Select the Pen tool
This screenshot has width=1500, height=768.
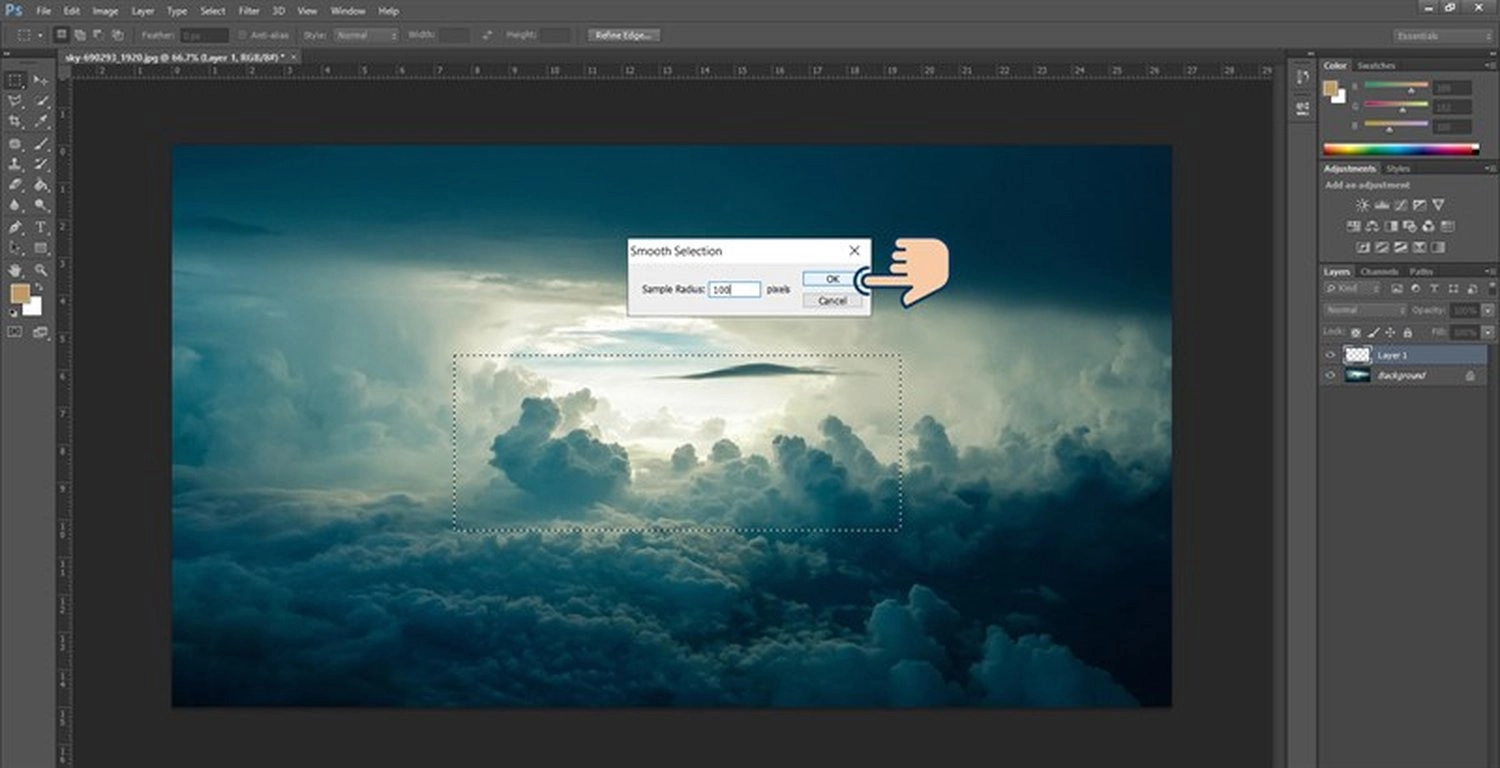click(x=15, y=226)
